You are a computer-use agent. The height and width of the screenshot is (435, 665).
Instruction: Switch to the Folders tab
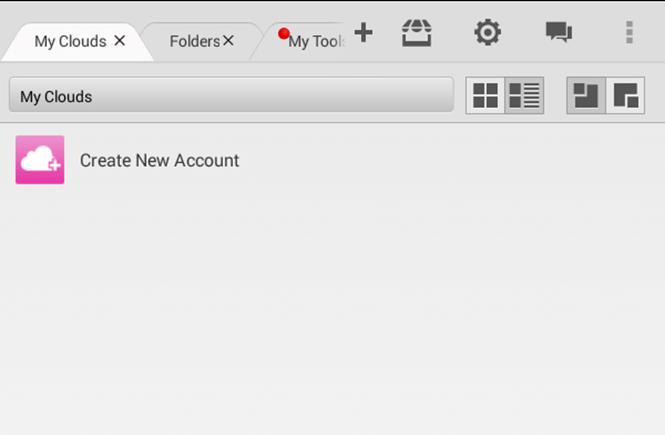pos(194,41)
